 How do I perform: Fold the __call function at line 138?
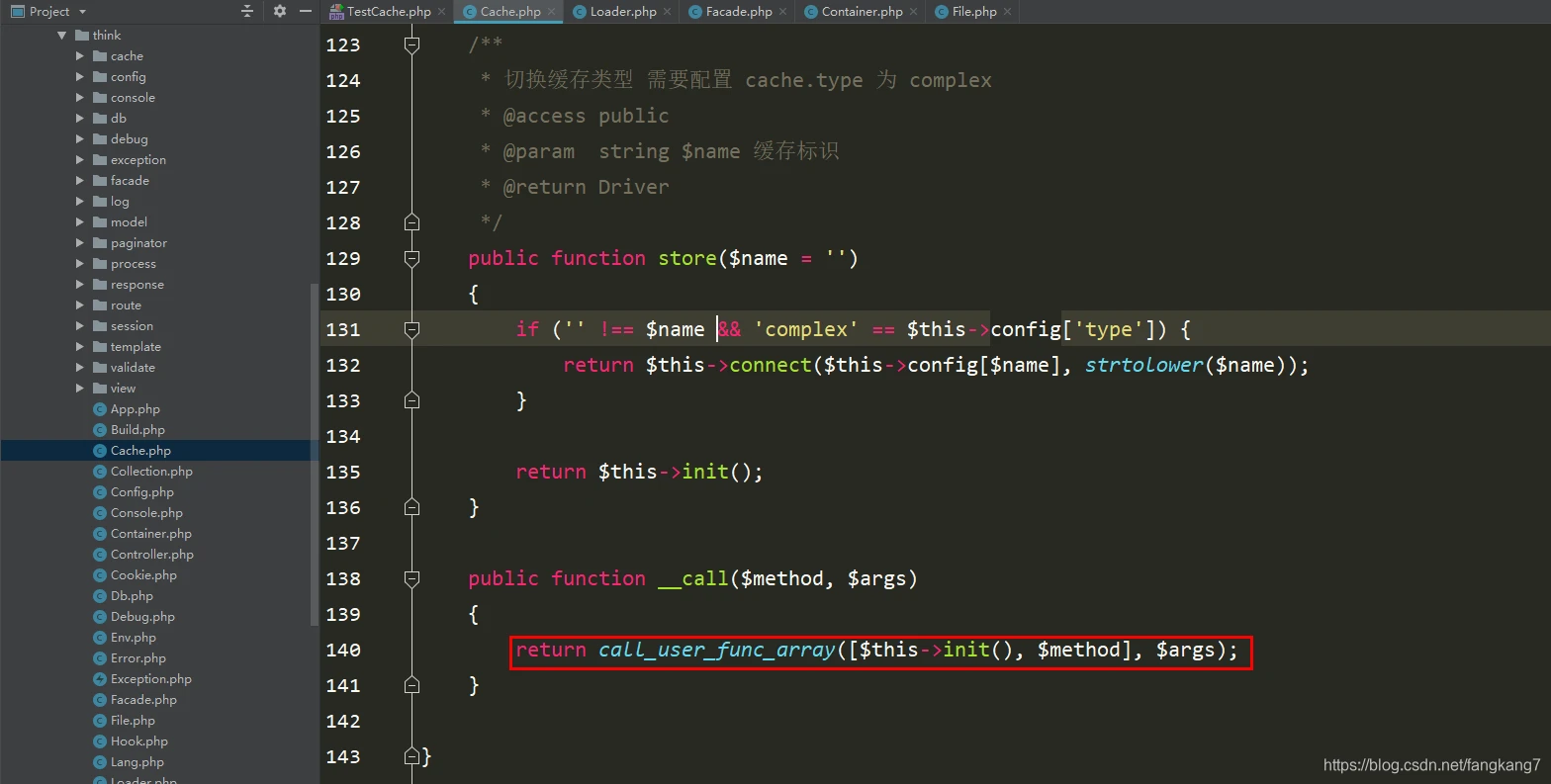[x=412, y=578]
